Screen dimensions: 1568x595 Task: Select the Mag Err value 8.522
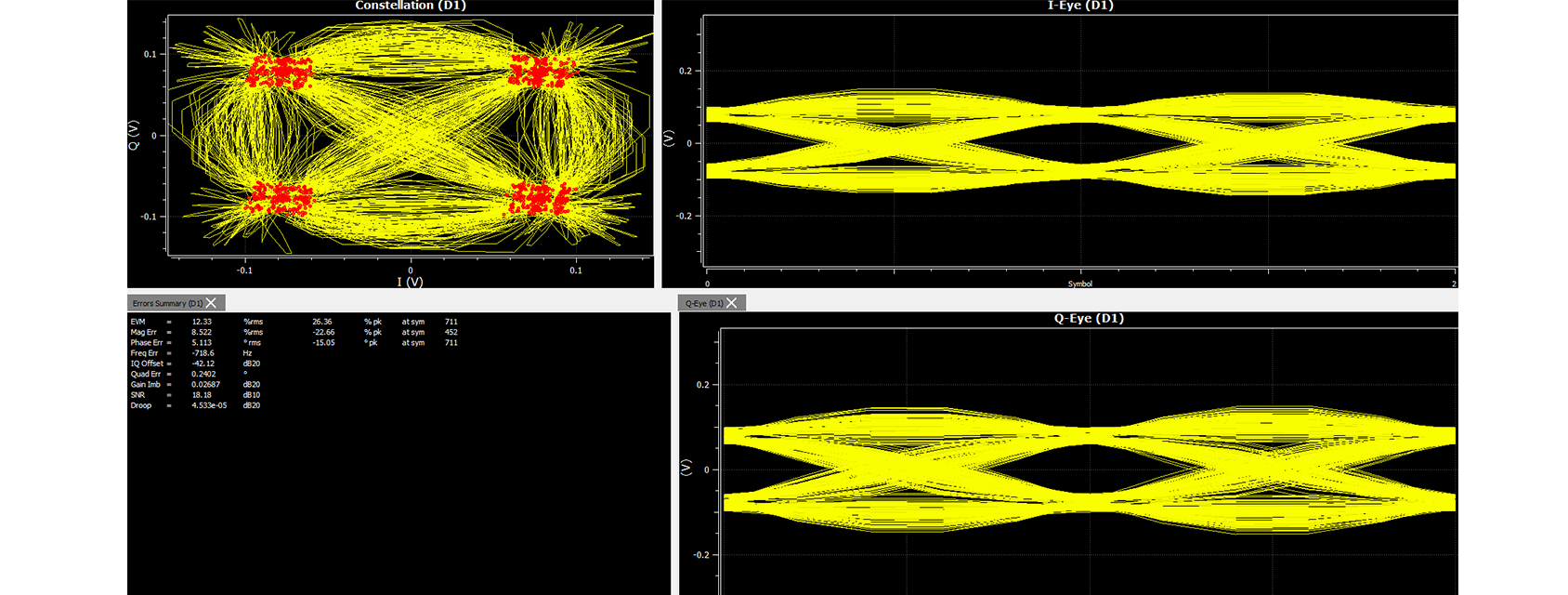point(202,332)
